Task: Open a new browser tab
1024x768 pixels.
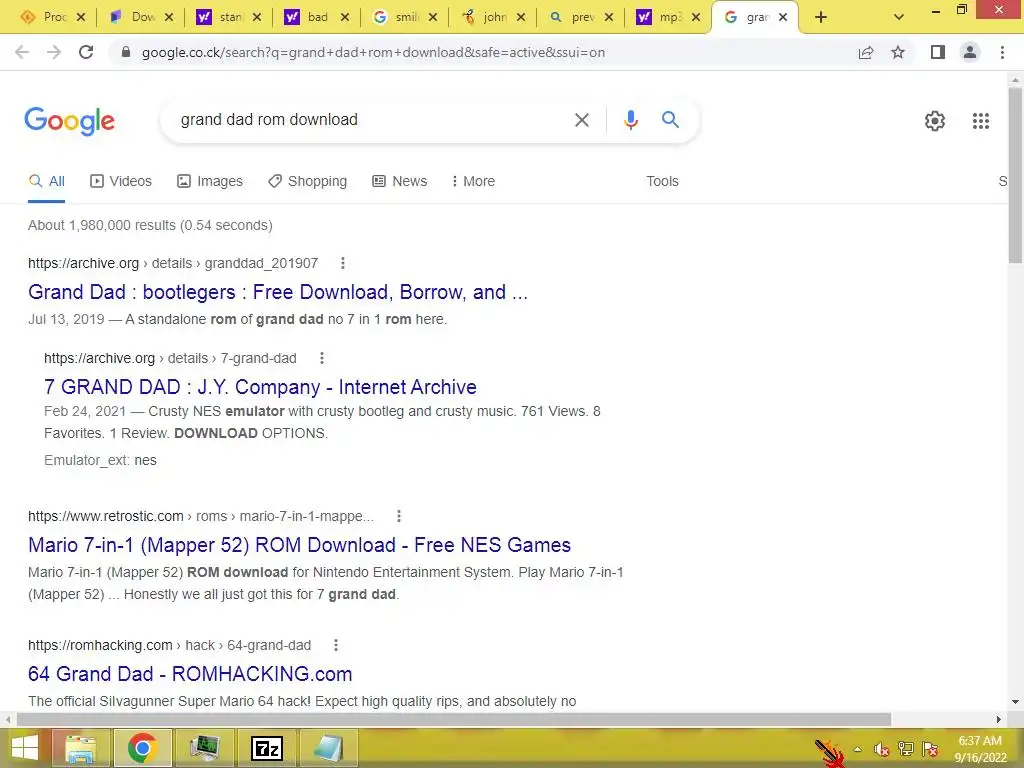Action: pyautogui.click(x=821, y=18)
